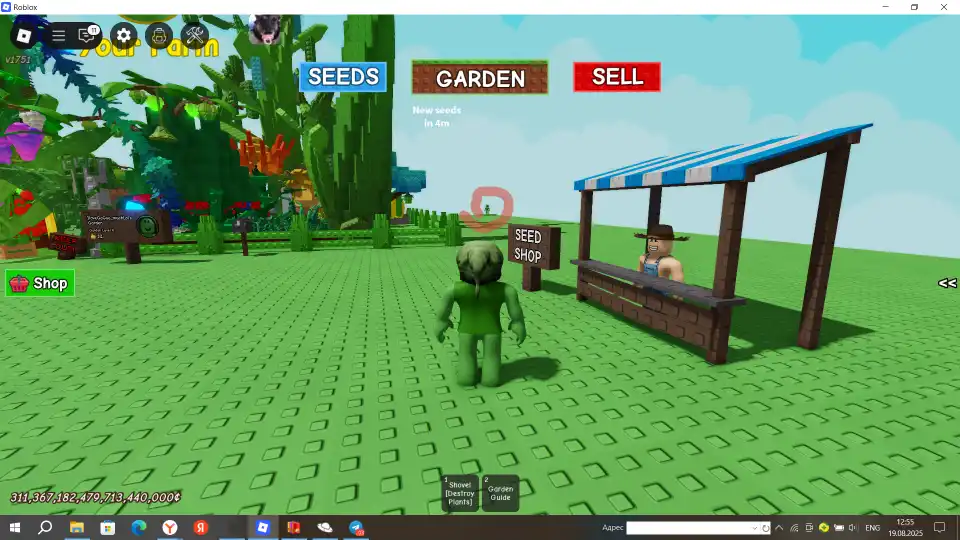The image size is (960, 540).
Task: Open Telegram from taskbar
Action: coord(356,528)
